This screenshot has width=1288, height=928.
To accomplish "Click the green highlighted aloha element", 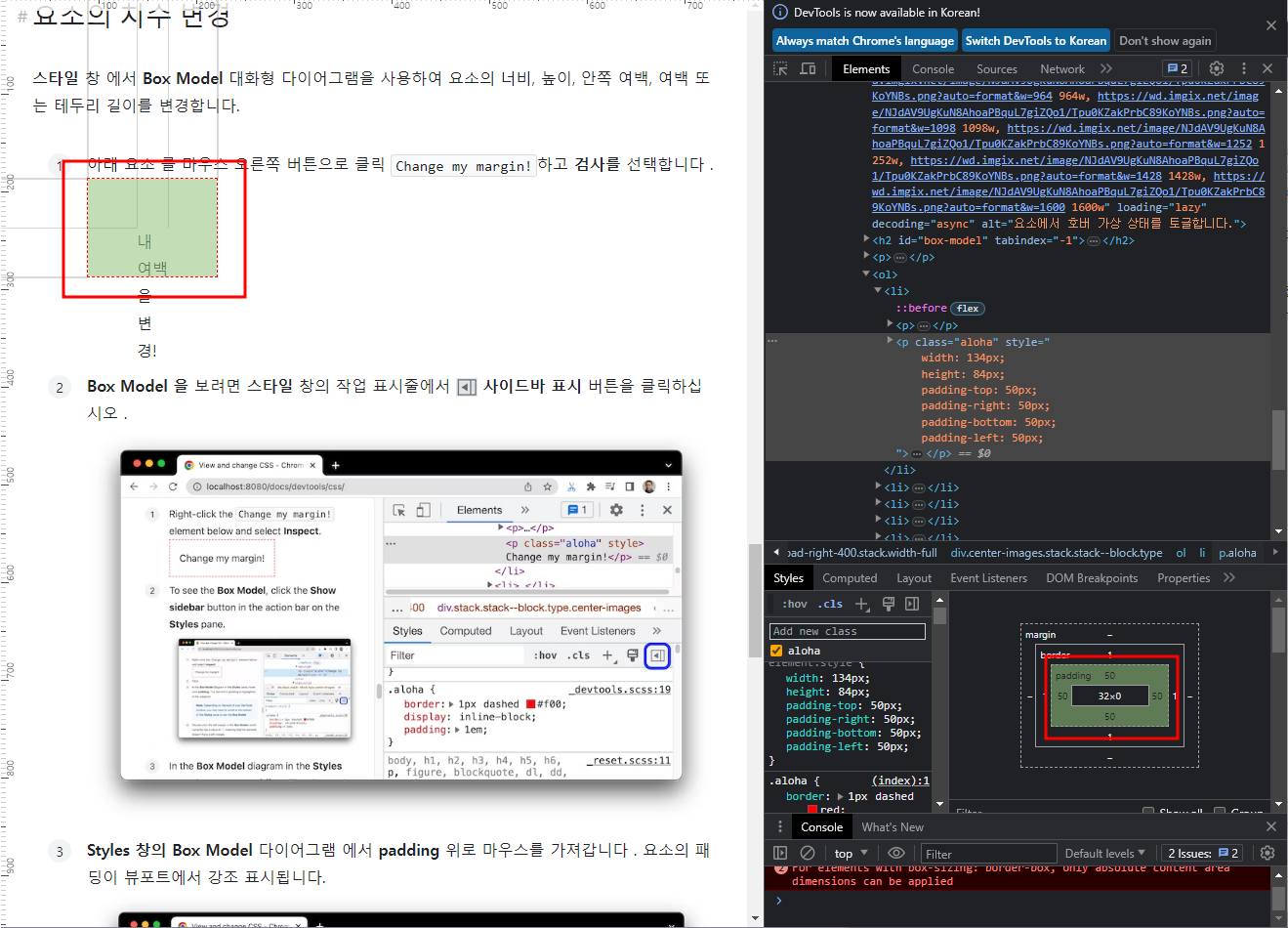I will coord(152,227).
